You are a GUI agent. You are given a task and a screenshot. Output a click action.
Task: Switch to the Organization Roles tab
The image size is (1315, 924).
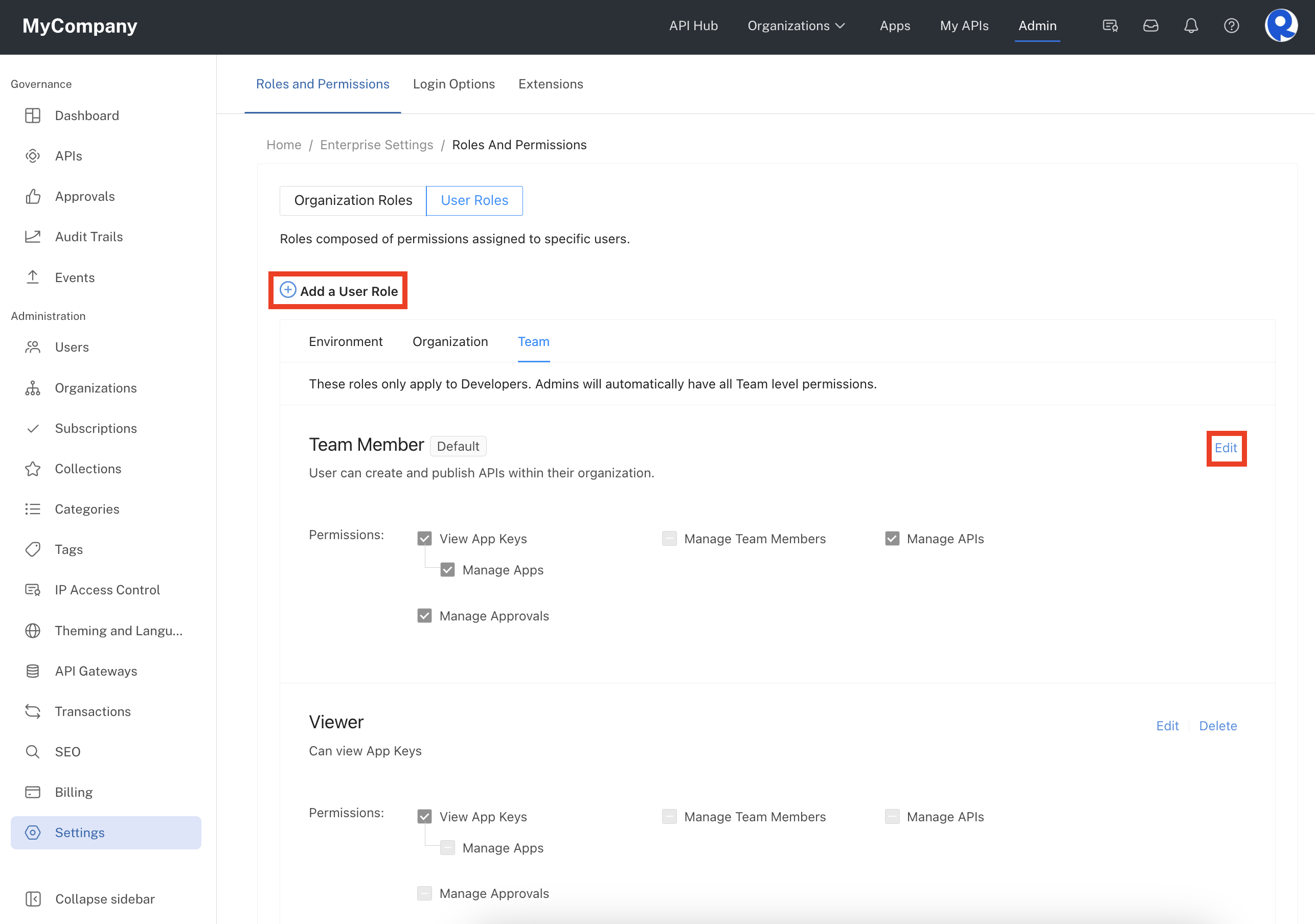tap(353, 200)
